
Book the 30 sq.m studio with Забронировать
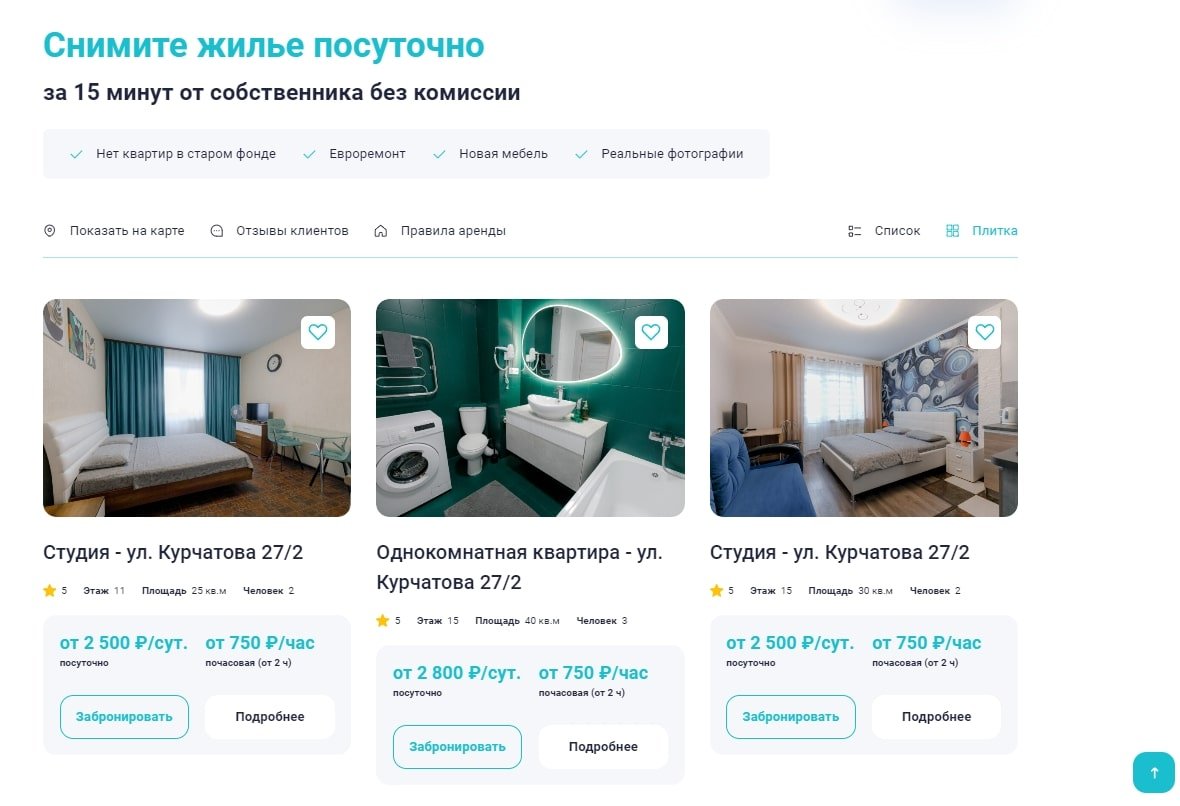[790, 716]
